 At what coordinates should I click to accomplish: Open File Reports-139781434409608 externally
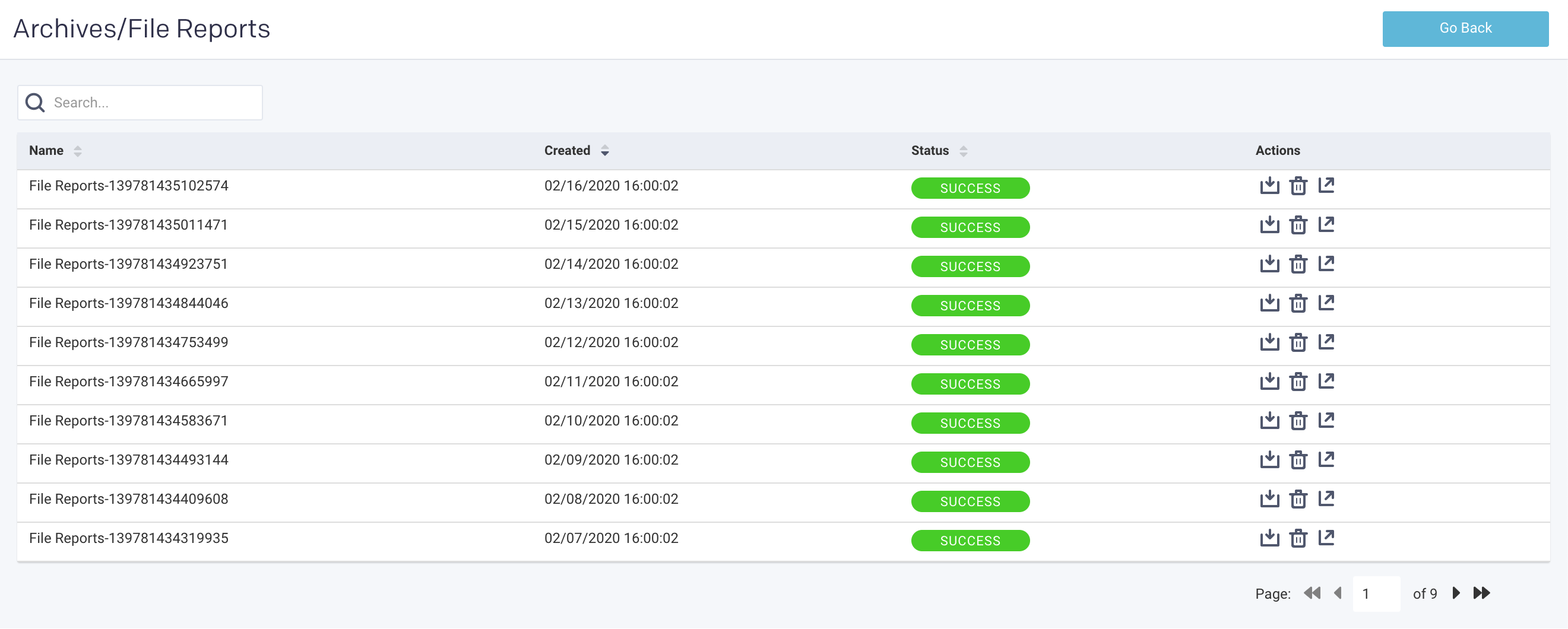coord(1326,498)
